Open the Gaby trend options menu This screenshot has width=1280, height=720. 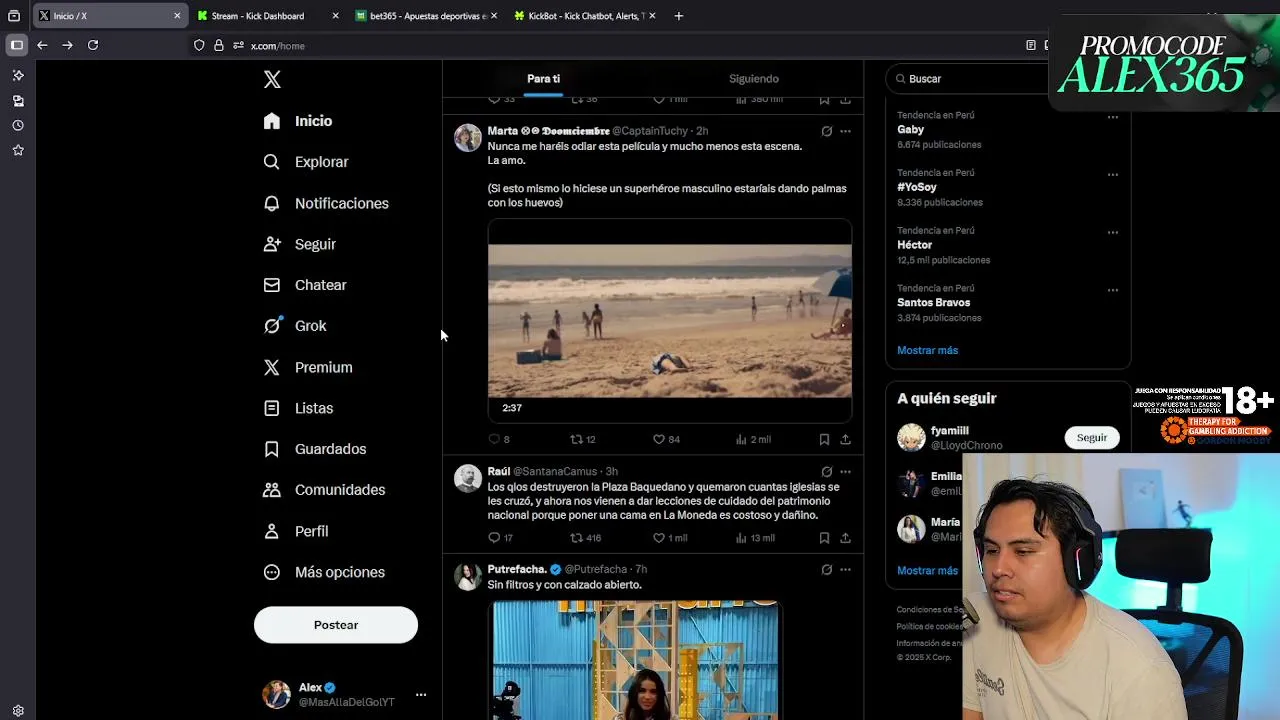(1112, 117)
